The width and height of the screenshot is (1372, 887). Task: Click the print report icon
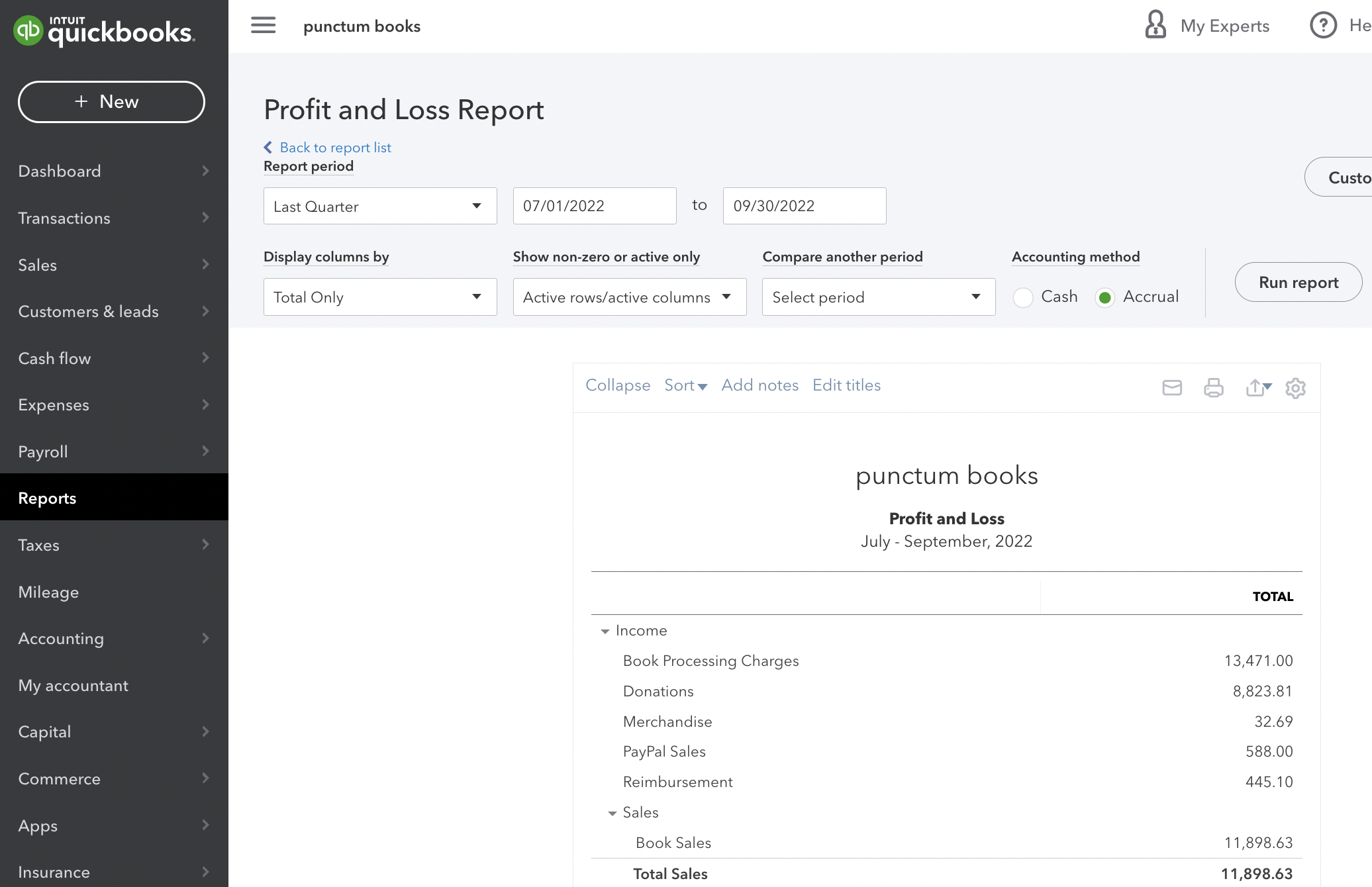(x=1213, y=387)
